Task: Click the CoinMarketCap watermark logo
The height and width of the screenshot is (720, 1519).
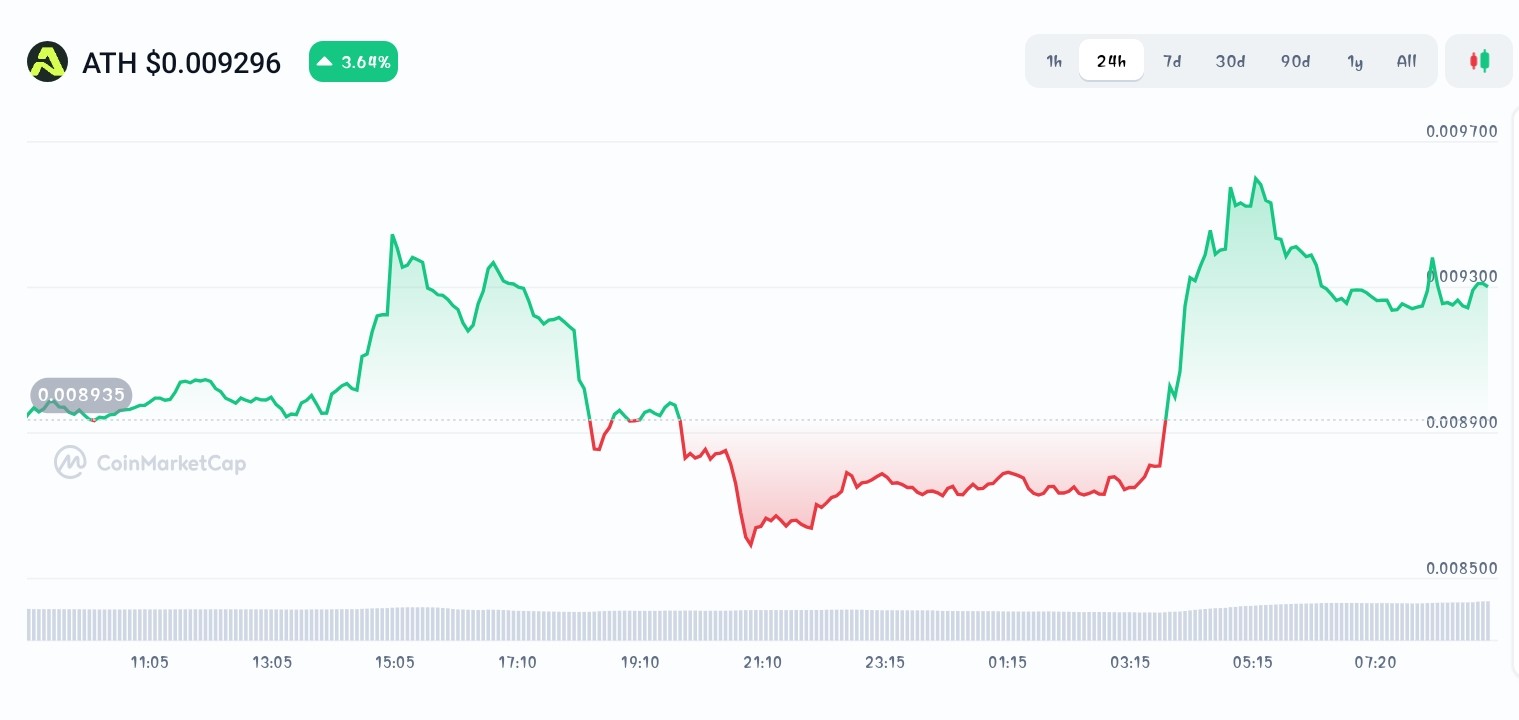Action: (x=150, y=462)
